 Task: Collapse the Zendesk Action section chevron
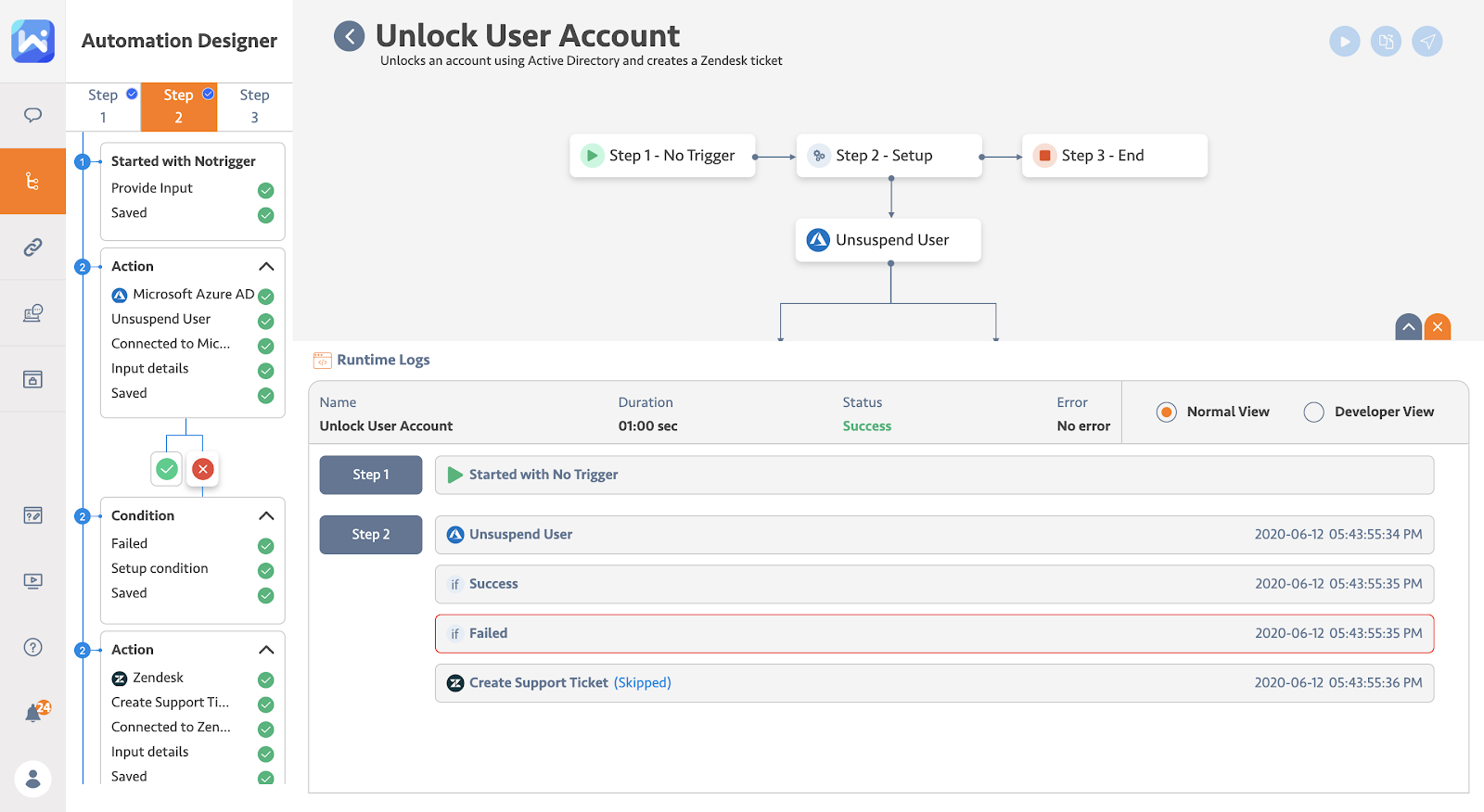(x=266, y=650)
